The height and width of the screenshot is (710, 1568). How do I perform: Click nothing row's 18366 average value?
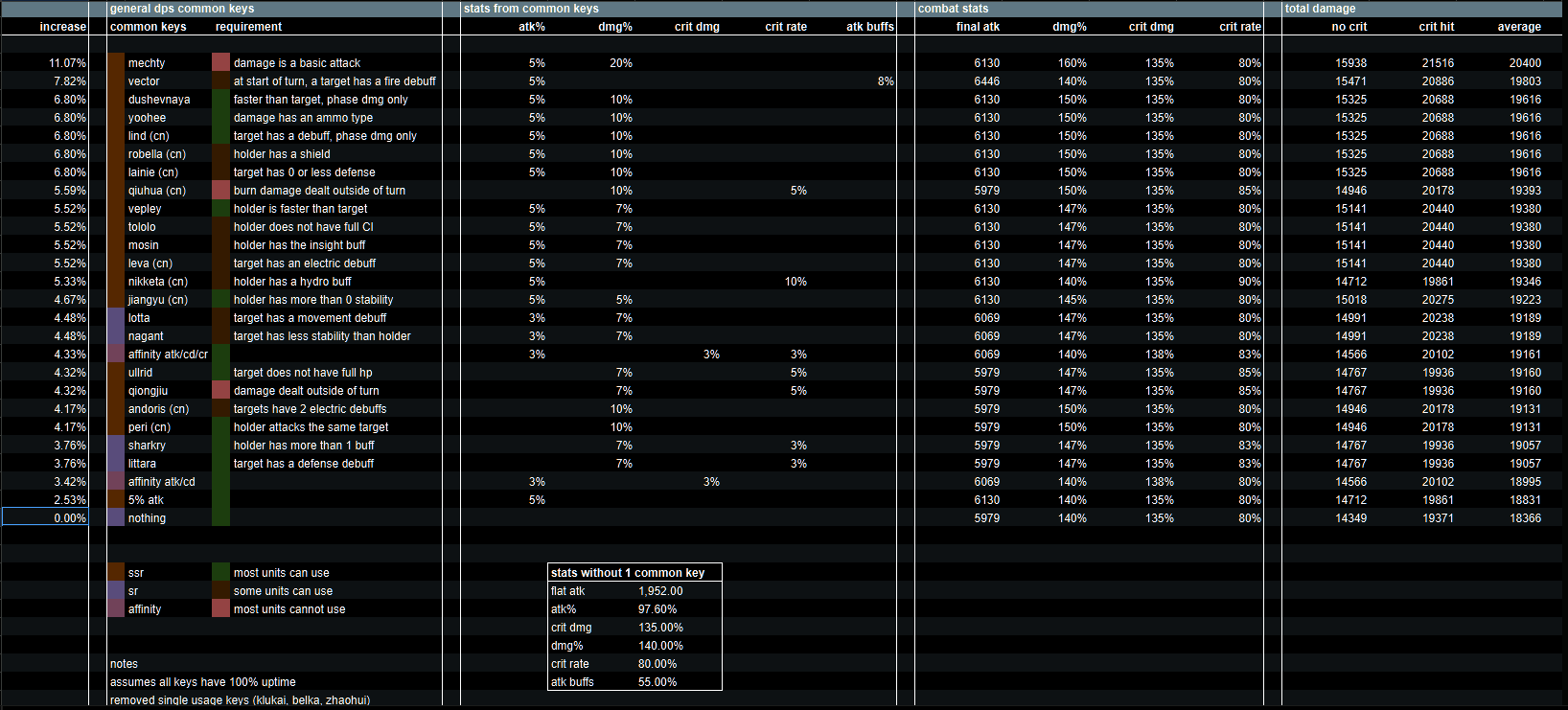click(x=1525, y=518)
